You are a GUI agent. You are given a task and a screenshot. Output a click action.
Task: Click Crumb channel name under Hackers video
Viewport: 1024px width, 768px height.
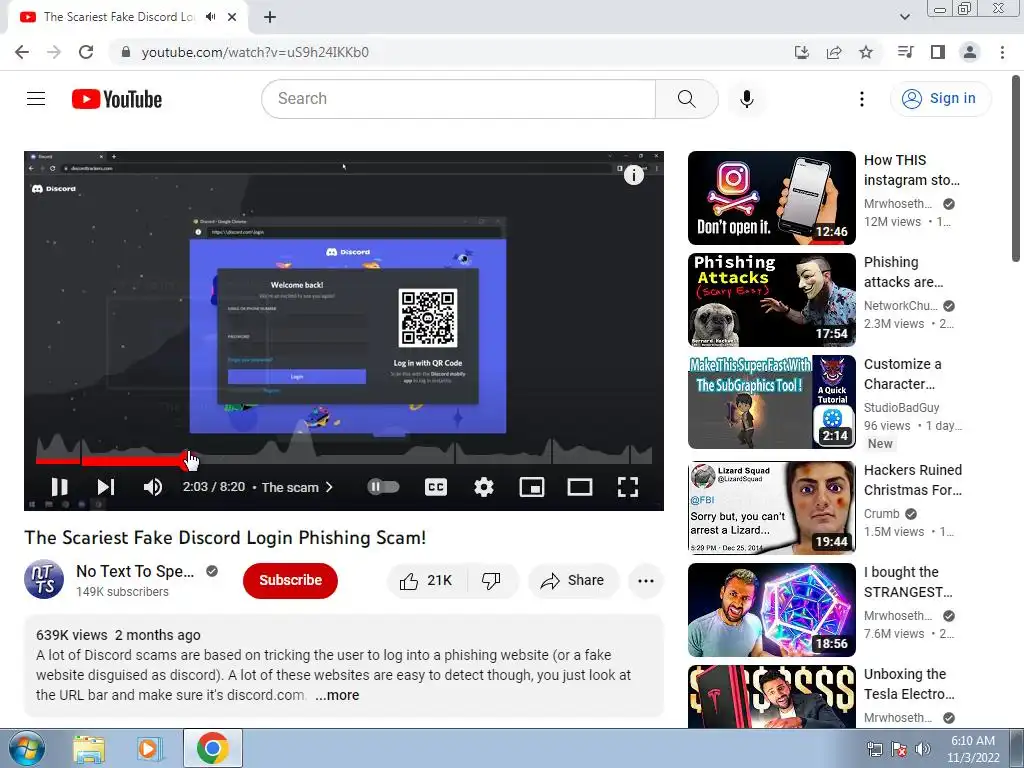pyautogui.click(x=882, y=513)
